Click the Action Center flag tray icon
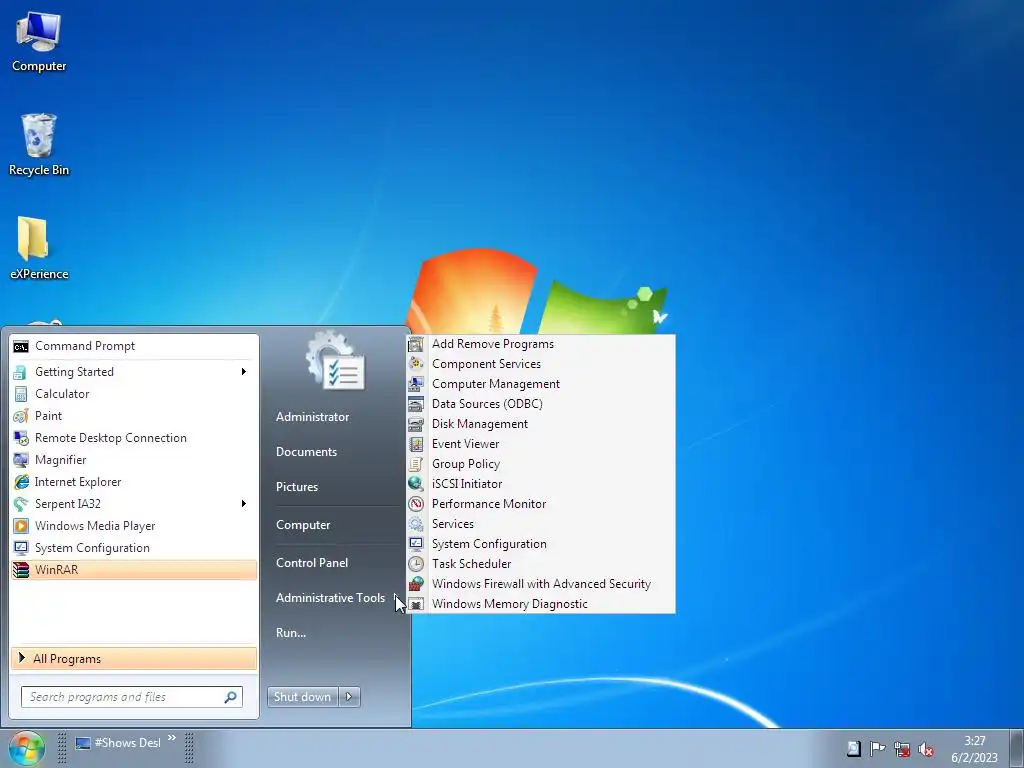Image resolution: width=1024 pixels, height=768 pixels. point(878,749)
